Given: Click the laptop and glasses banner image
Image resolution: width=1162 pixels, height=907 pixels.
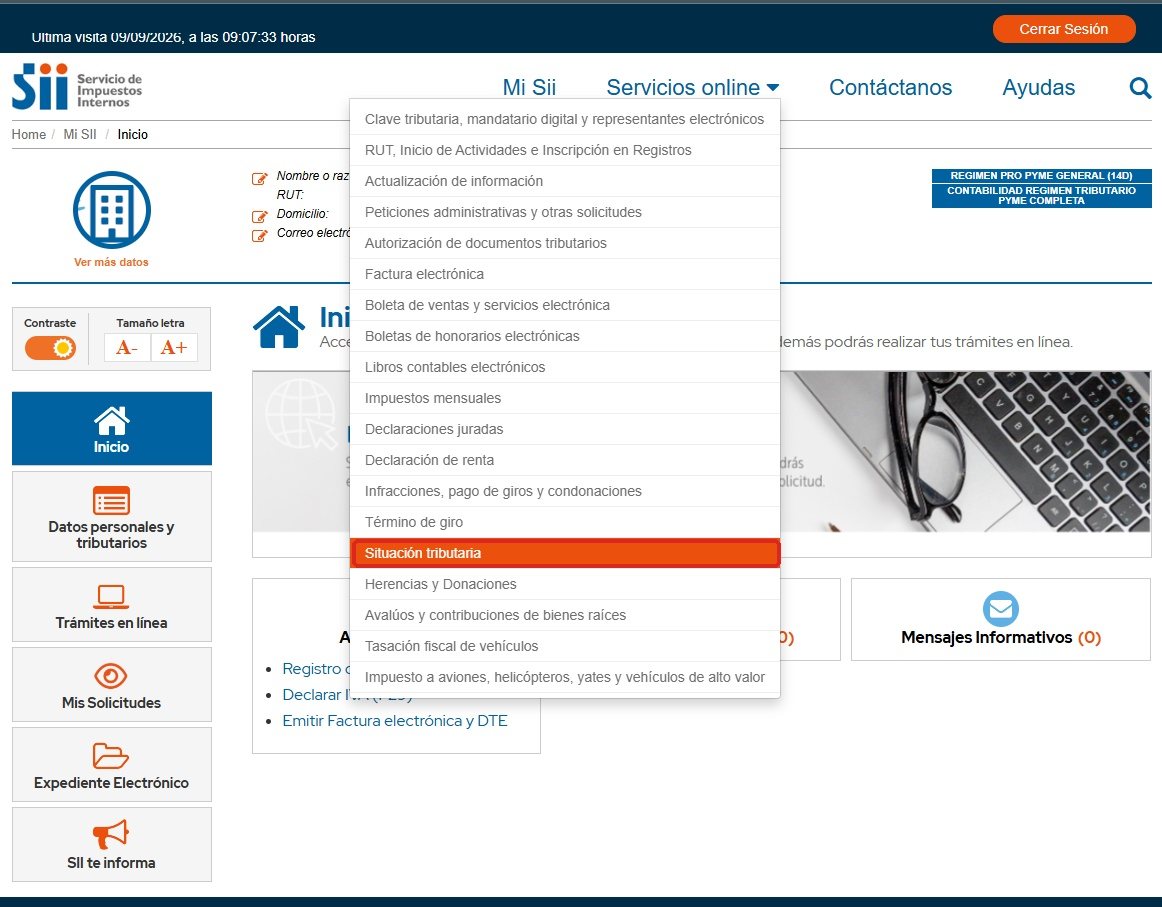Looking at the screenshot, I should click(966, 451).
